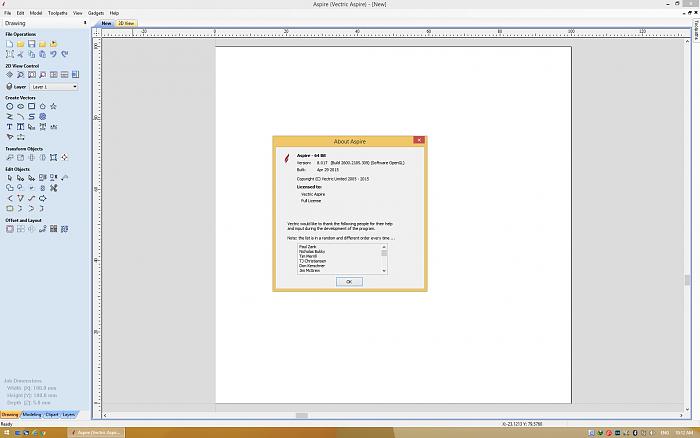This screenshot has width=700, height=438.
Task: Switch to the Clipart bottom tab
Action: tap(52, 414)
